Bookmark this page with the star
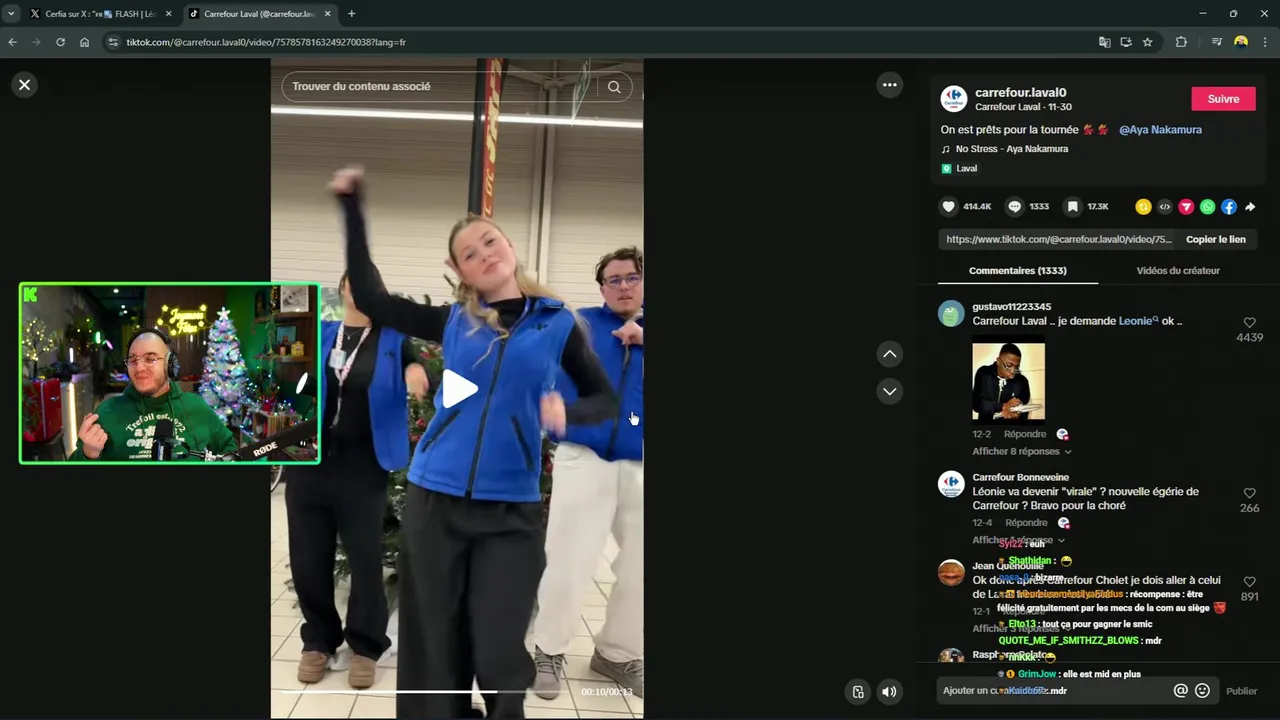Viewport: 1280px width, 720px height. 1147,42
